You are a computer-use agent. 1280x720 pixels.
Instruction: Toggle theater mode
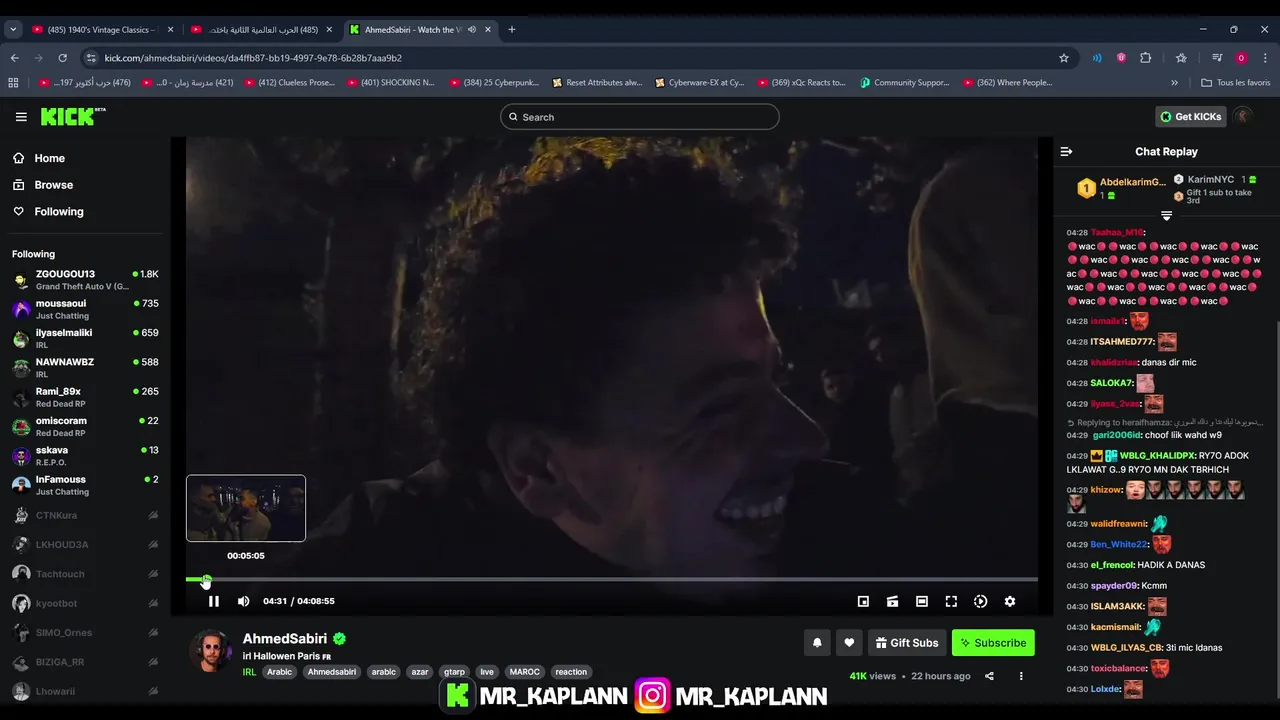pyautogui.click(x=922, y=601)
